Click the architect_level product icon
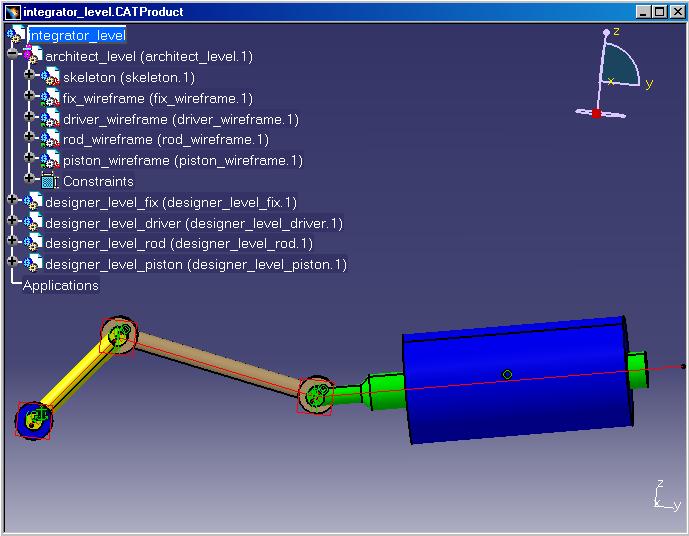The image size is (689, 536). (33, 57)
